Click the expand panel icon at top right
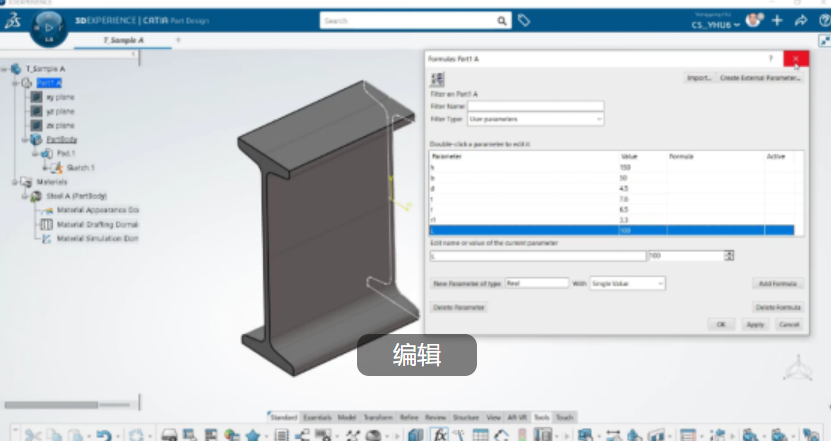The width and height of the screenshot is (831, 441). (825, 41)
